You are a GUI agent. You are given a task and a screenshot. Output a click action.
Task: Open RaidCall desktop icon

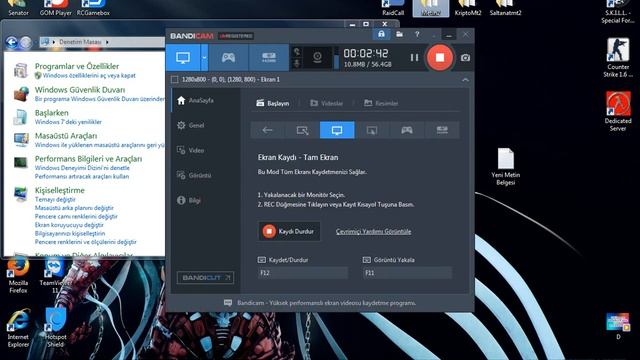[393, 8]
